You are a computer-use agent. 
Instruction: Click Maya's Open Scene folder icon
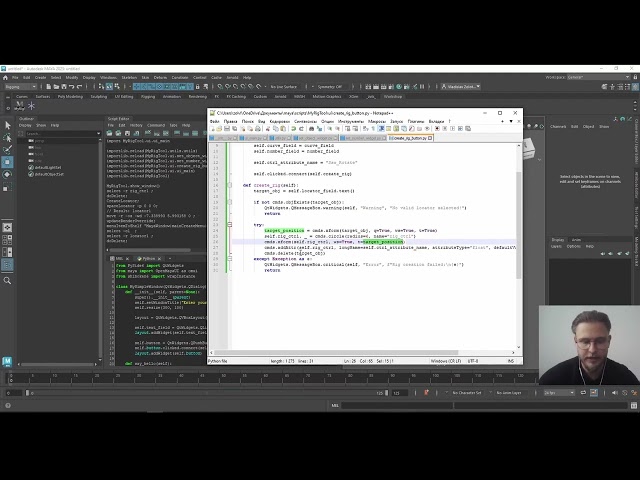(x=56, y=87)
